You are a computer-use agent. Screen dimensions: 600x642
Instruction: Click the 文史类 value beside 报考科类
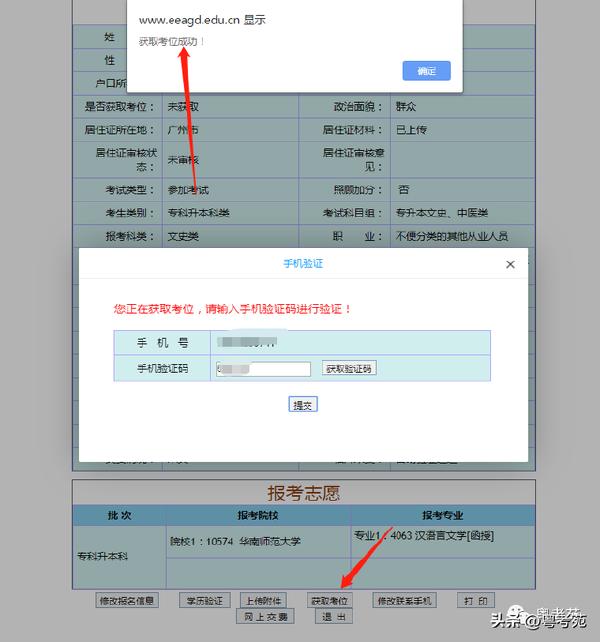coord(183,236)
